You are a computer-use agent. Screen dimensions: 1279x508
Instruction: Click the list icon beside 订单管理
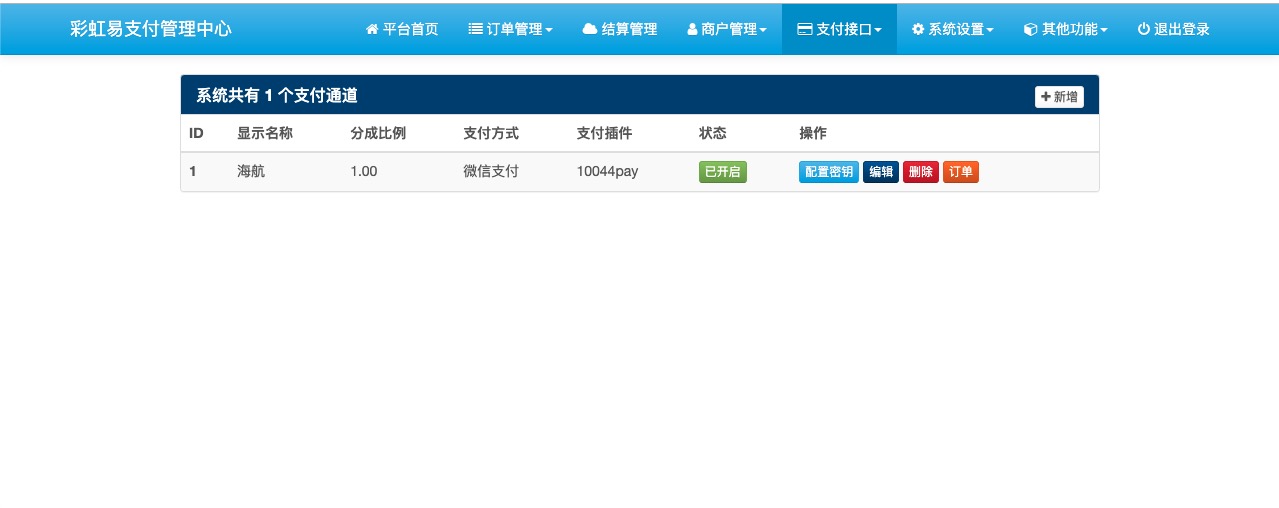coord(475,30)
